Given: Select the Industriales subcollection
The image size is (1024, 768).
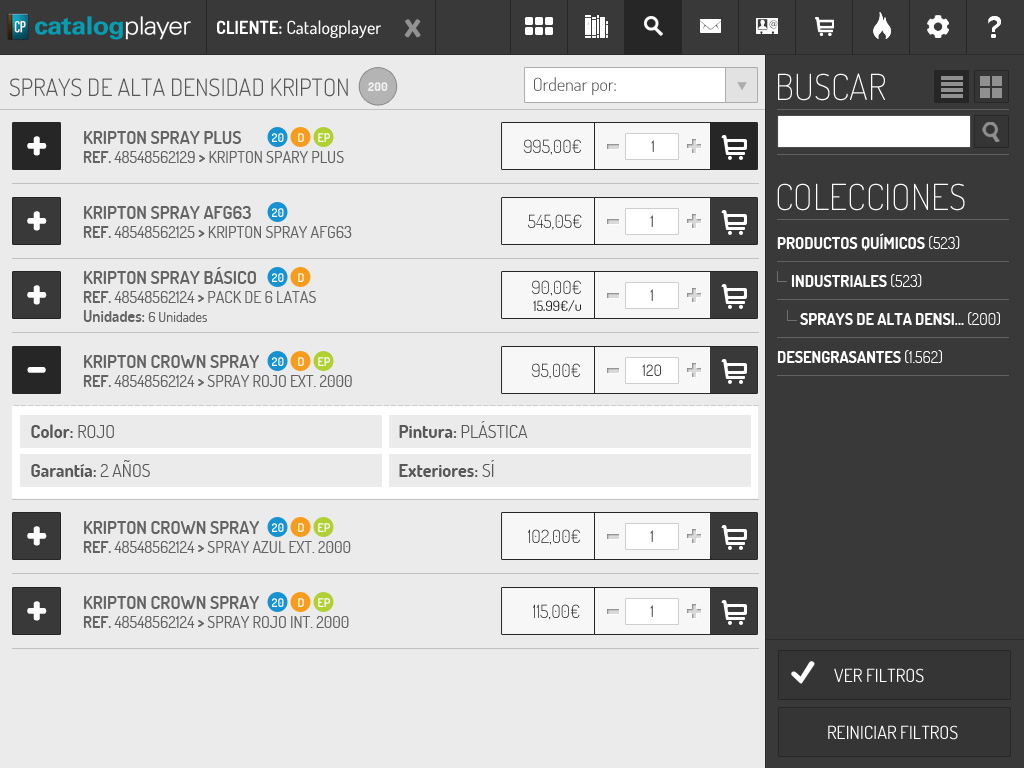Looking at the screenshot, I should [x=856, y=281].
